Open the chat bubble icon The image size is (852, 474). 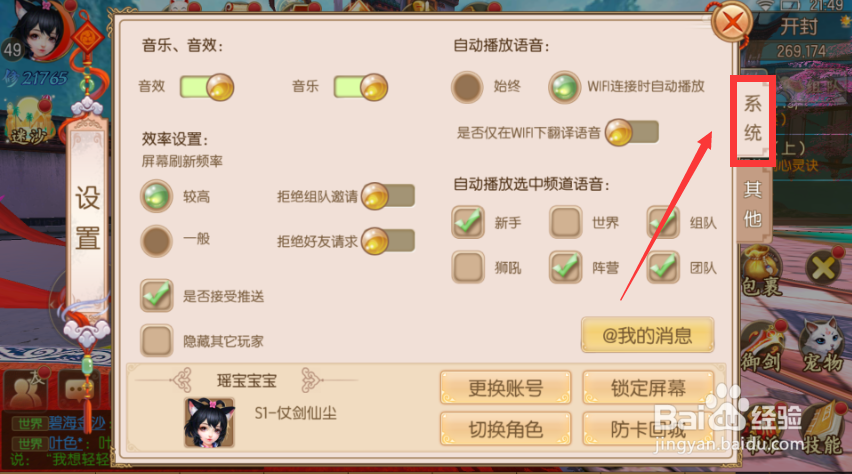click(79, 389)
